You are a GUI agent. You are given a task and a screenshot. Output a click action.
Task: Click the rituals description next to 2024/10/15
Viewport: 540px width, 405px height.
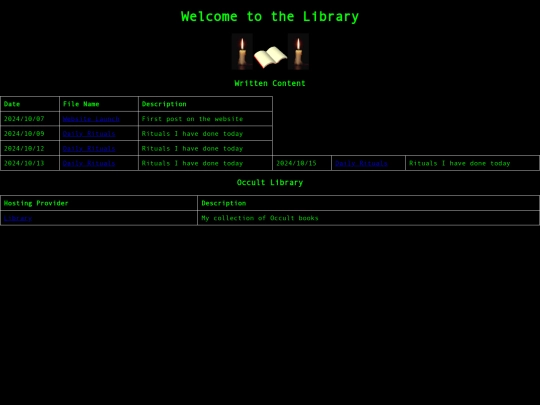(x=460, y=163)
